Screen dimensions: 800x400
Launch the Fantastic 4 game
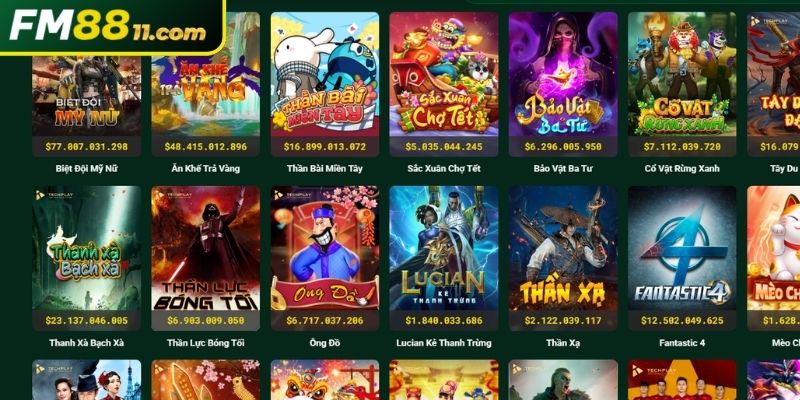coord(682,248)
